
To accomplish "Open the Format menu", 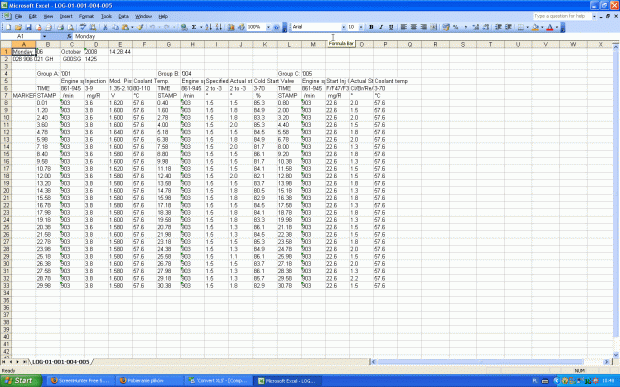I will tap(86, 16).
